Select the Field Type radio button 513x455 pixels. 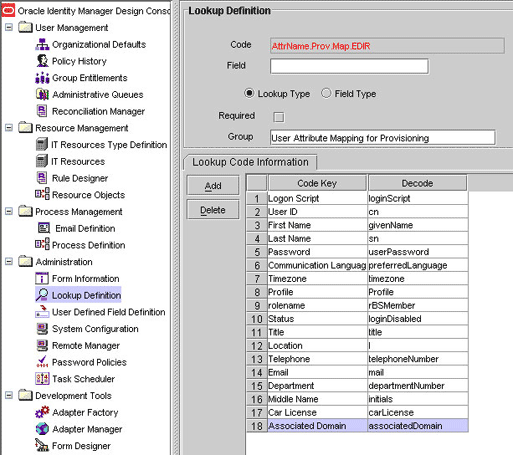click(x=326, y=93)
